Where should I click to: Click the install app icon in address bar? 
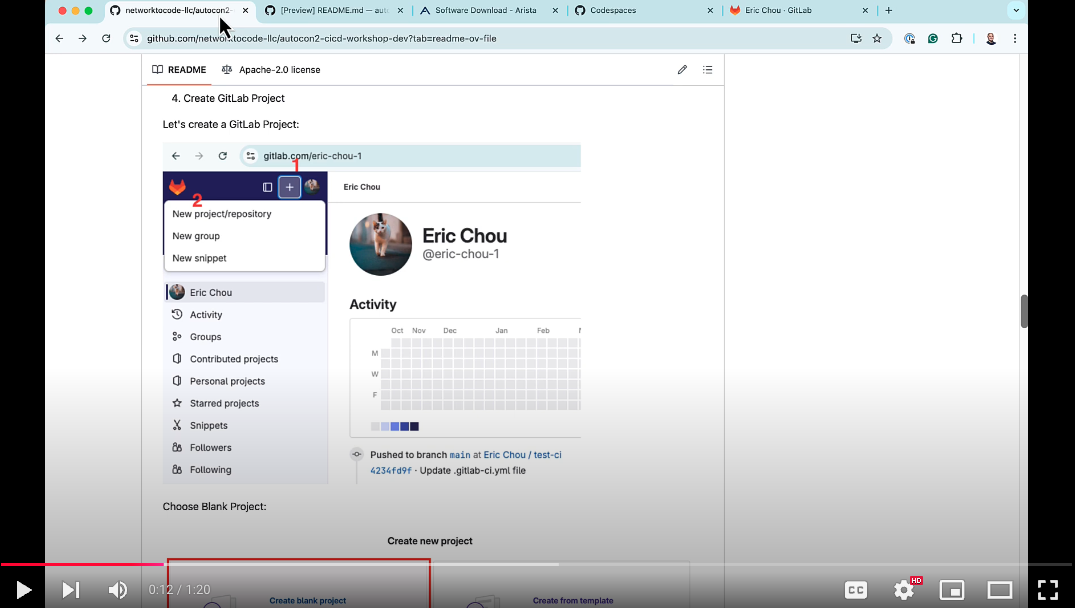tap(856, 38)
